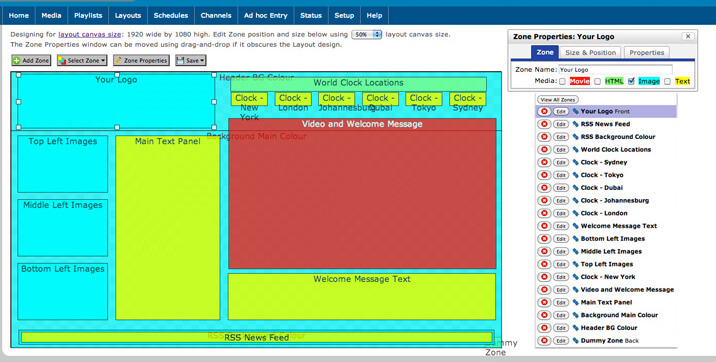This screenshot has height=362, width=716.
Task: Toggle the Image media checkbox
Action: point(632,81)
